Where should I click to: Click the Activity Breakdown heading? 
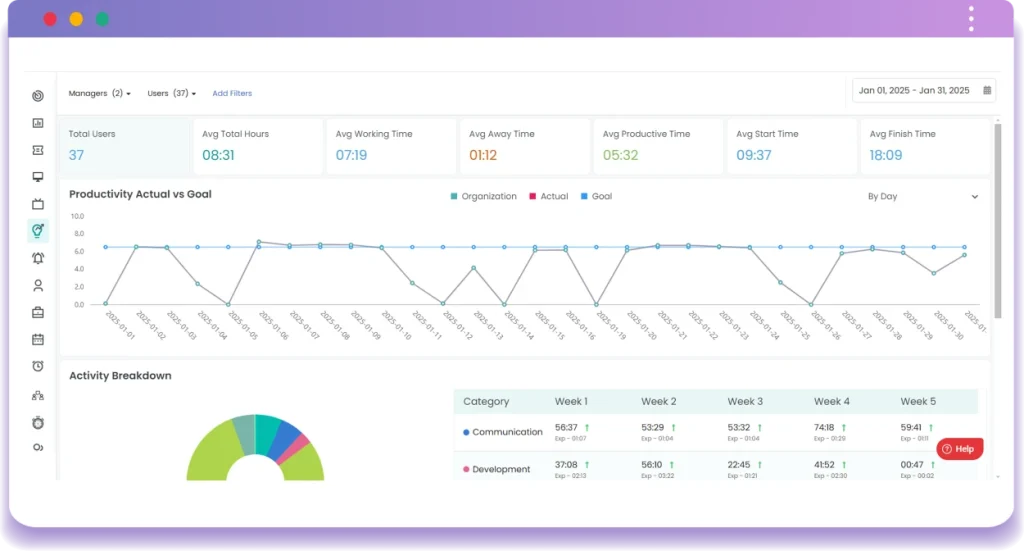(x=120, y=375)
